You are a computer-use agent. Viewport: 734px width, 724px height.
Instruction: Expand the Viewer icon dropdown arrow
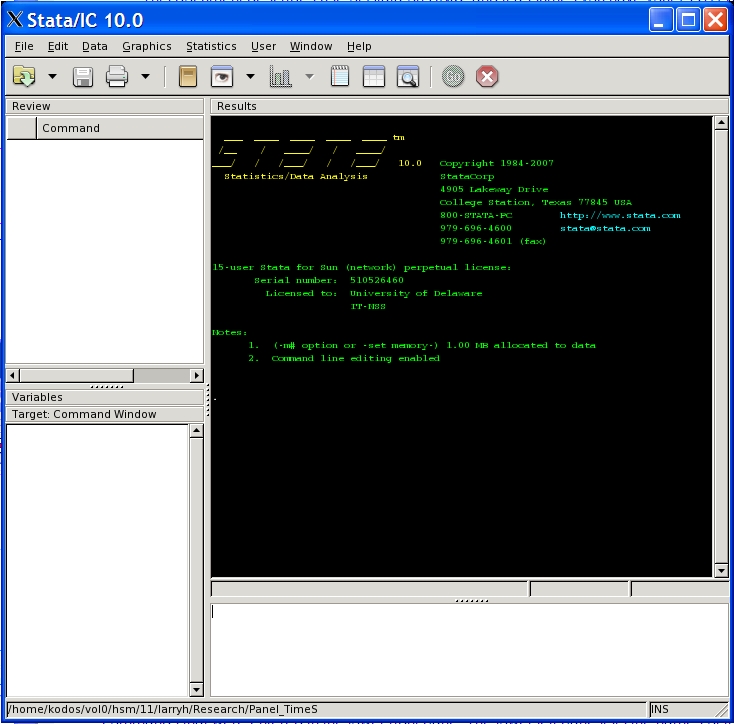pyautogui.click(x=250, y=77)
